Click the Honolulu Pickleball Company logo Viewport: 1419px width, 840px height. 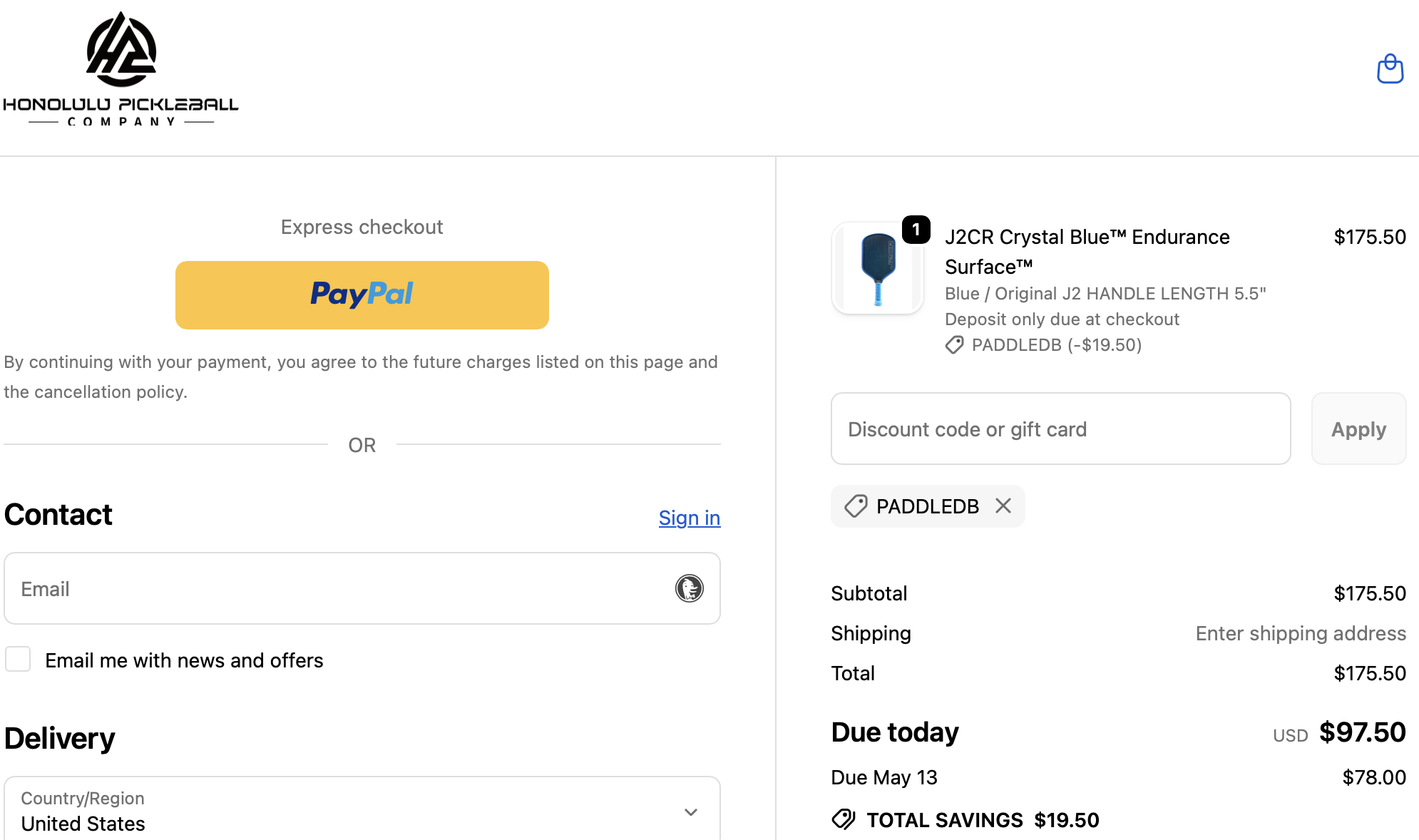tap(121, 69)
